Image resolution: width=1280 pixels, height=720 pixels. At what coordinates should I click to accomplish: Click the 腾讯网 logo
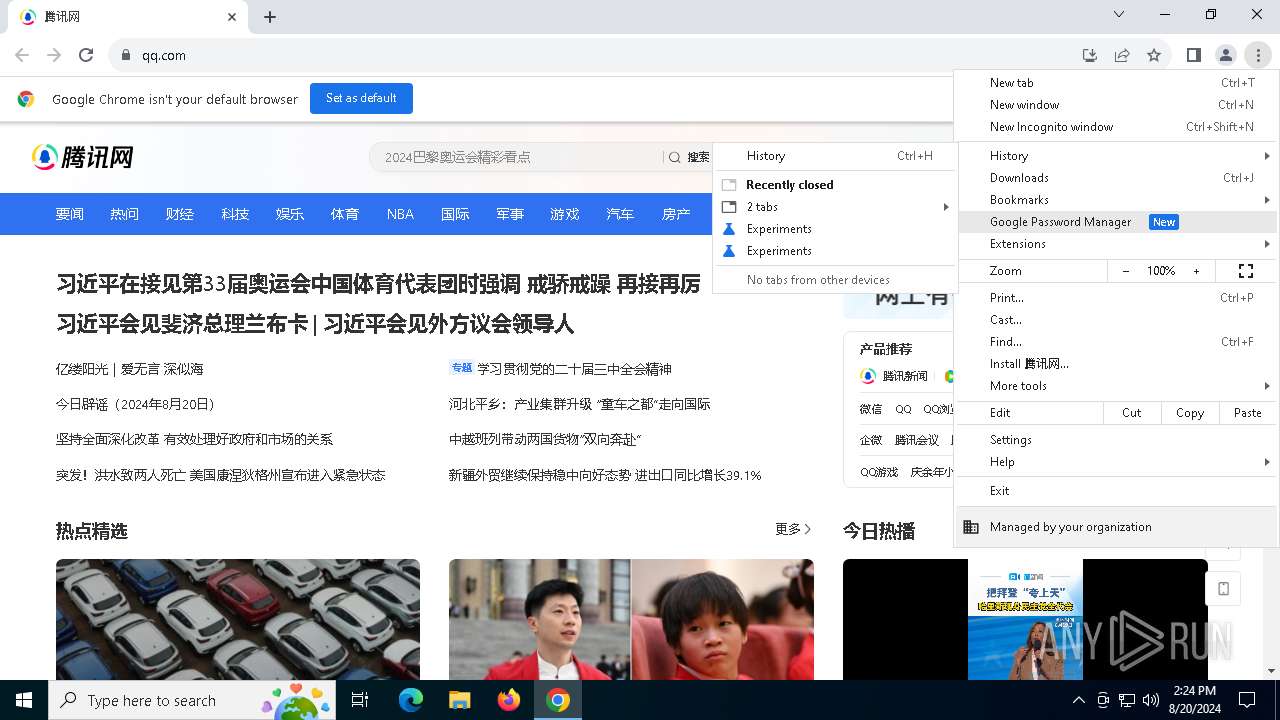83,157
